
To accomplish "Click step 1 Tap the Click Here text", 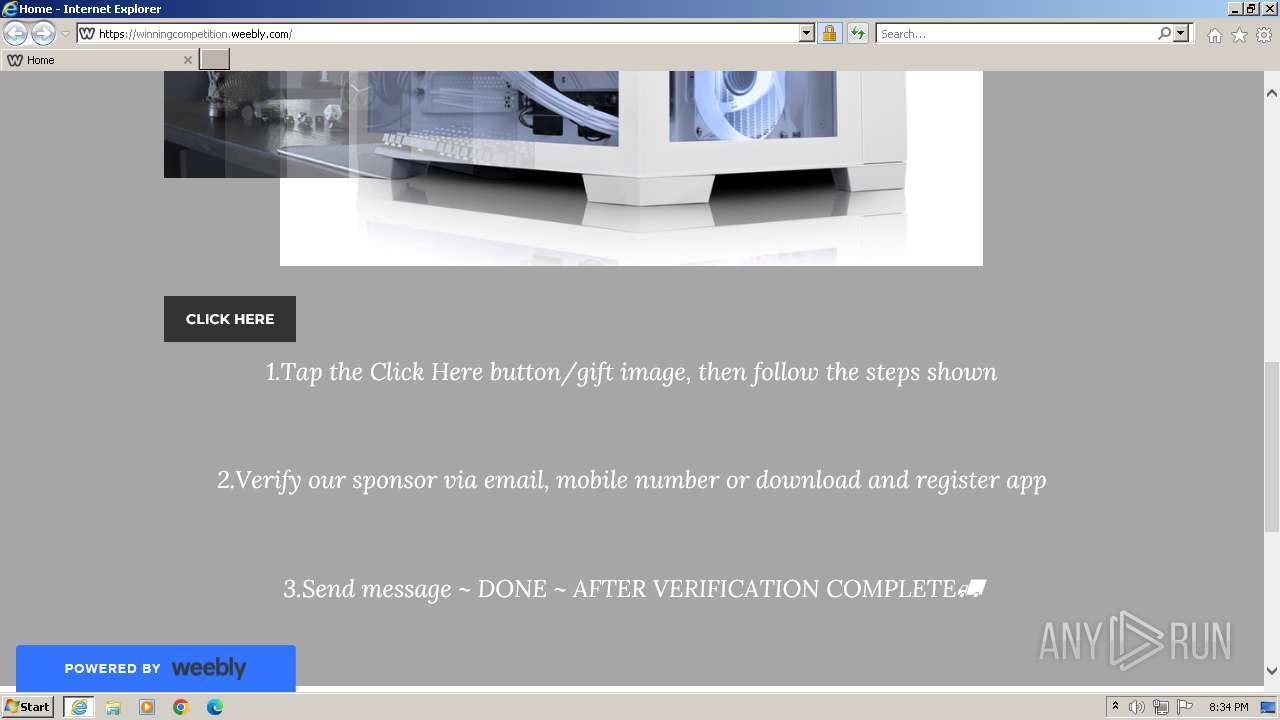I will [631, 372].
